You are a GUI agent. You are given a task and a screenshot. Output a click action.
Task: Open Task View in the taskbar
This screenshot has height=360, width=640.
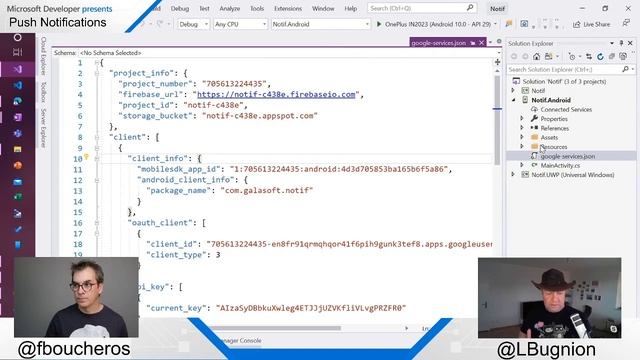click(18, 52)
